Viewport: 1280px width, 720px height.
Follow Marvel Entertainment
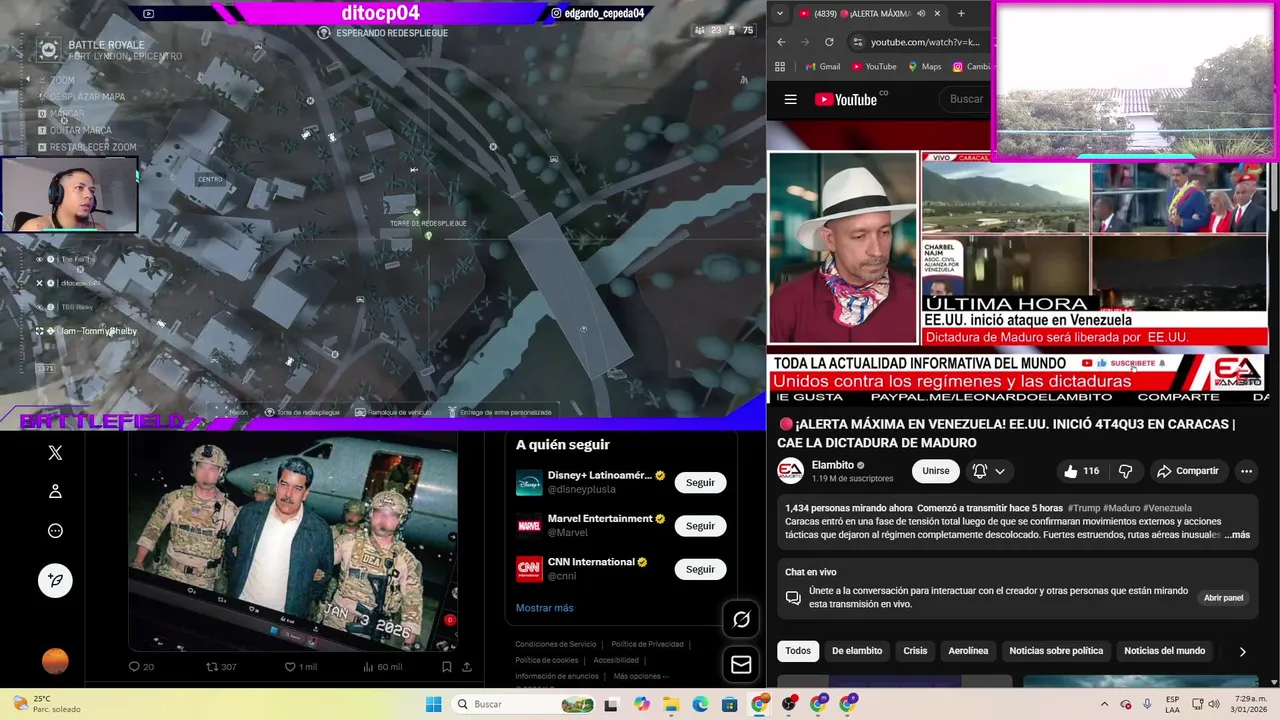coord(700,526)
